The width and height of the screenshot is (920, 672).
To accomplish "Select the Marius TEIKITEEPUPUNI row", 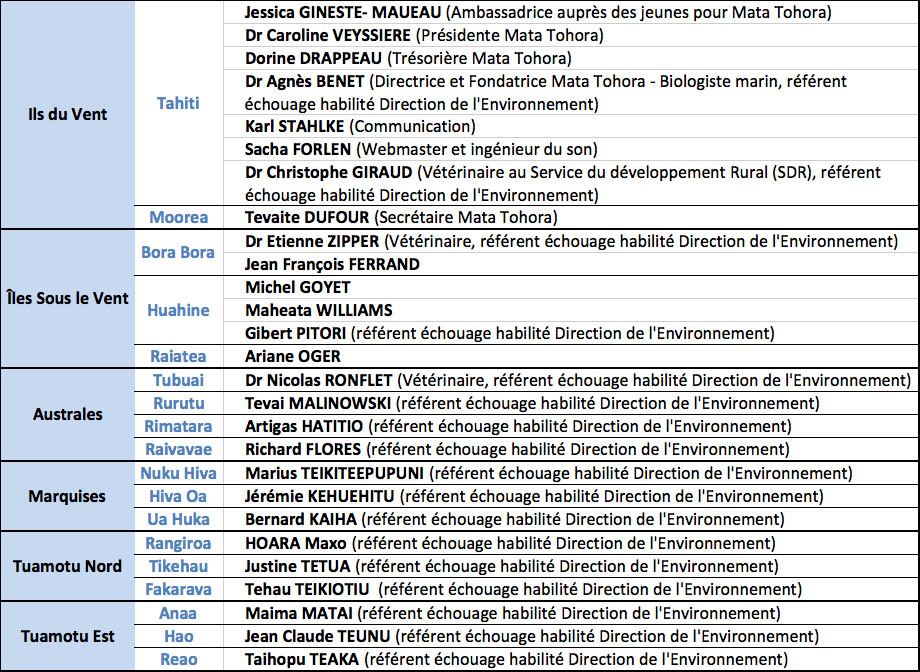I will [x=571, y=473].
